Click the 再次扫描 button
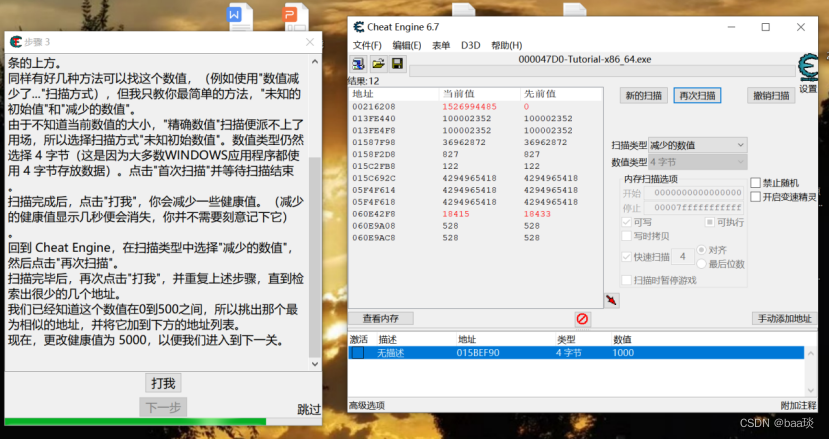Image resolution: width=830 pixels, height=439 pixels. pos(697,96)
